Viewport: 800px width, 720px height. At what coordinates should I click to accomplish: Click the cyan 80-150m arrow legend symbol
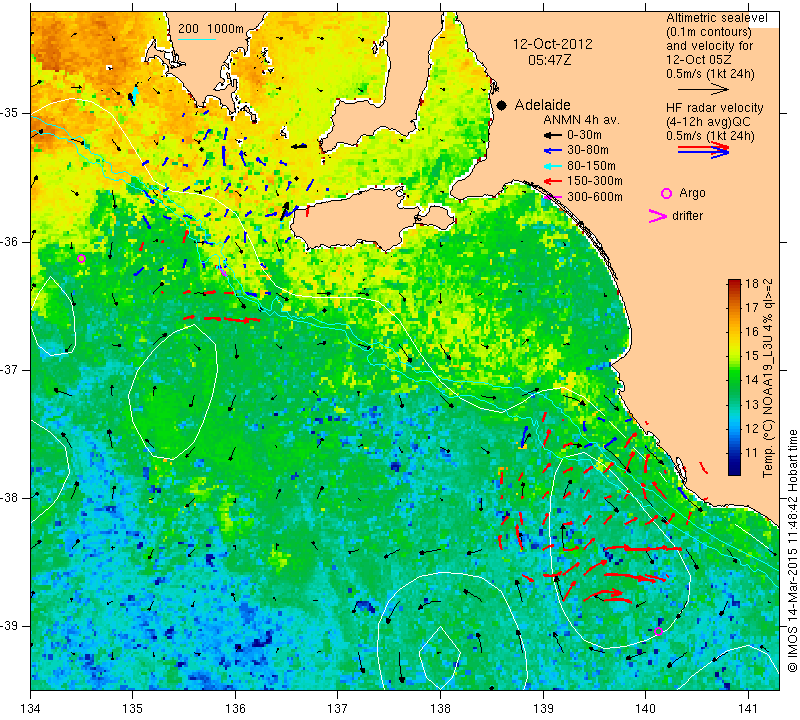pos(552,166)
